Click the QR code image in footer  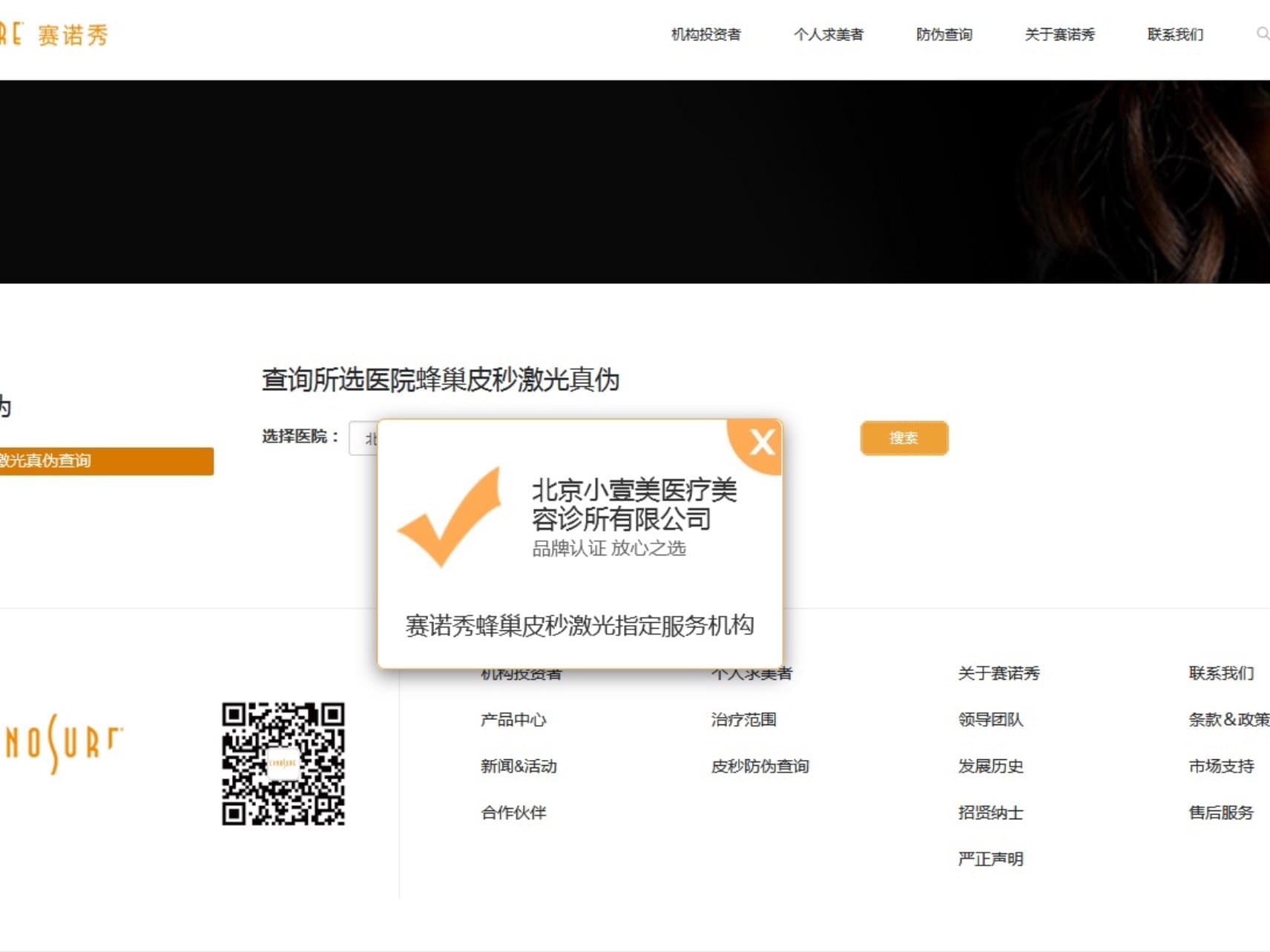283,764
